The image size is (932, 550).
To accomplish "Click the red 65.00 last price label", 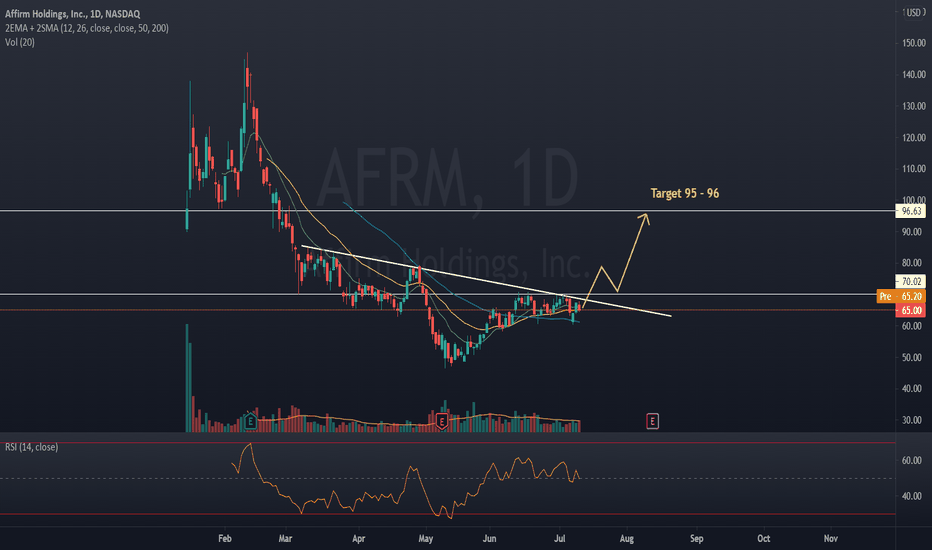I will coord(911,310).
